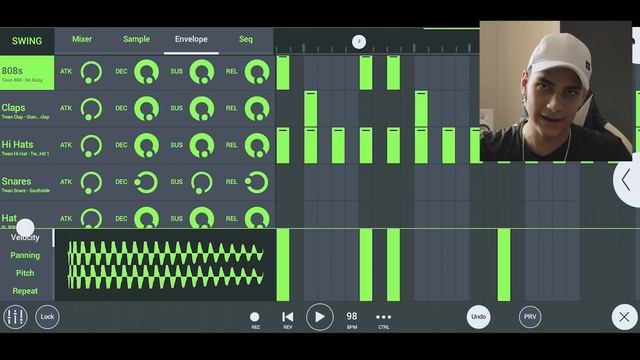Adjust the 808s SUS knob
Screen dimensions: 640x360
point(202,72)
